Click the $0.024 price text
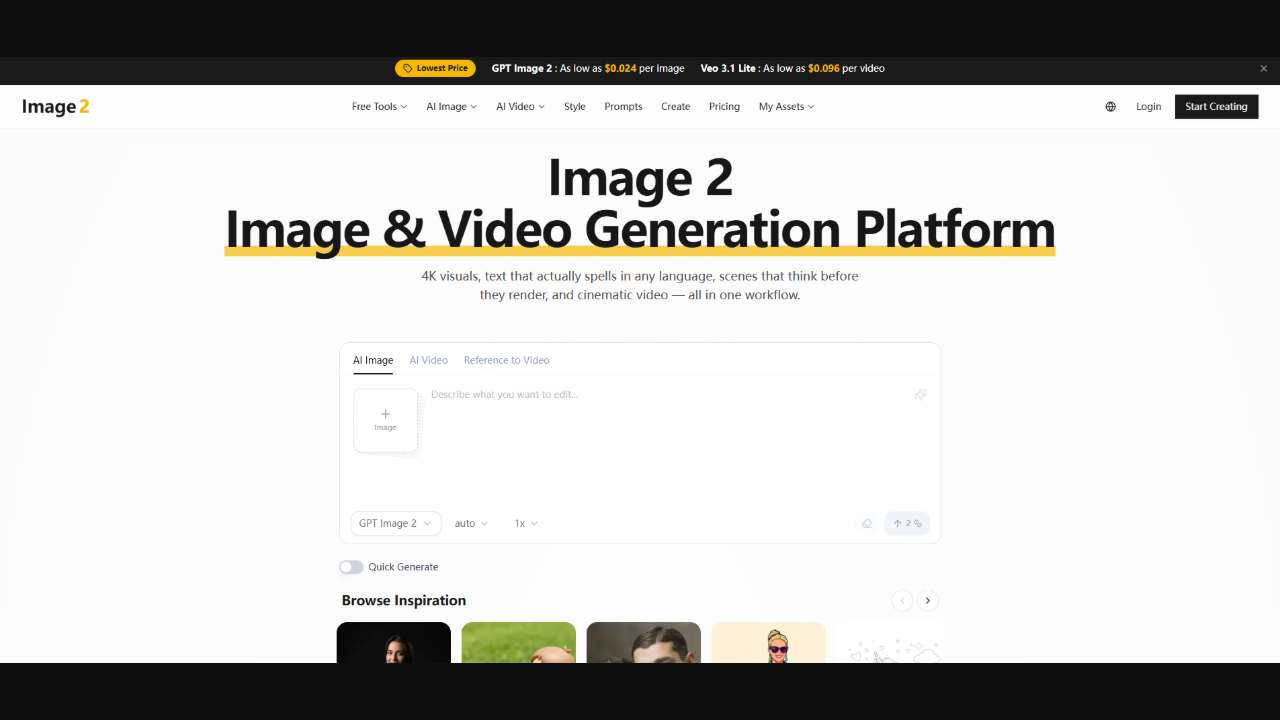 click(x=620, y=68)
